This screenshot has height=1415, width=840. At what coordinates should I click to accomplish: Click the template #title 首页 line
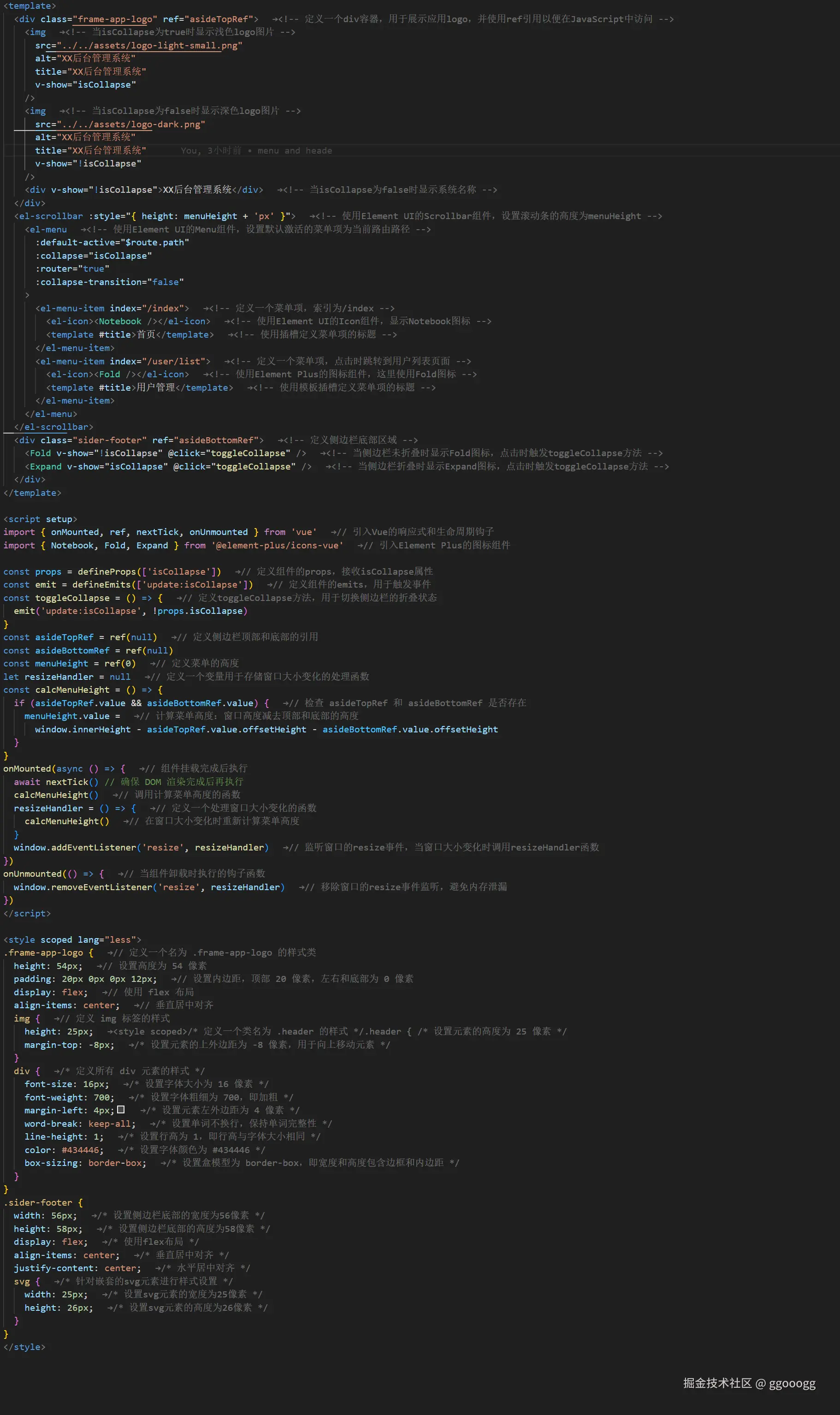point(130,335)
